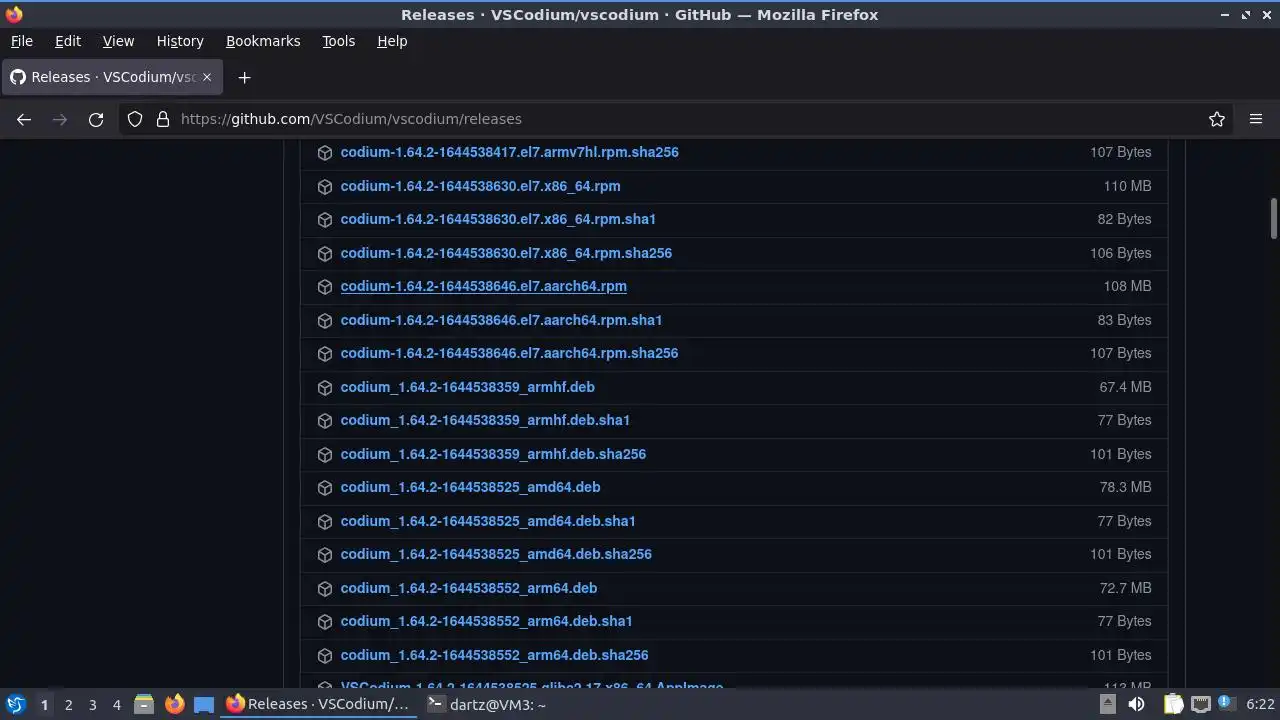Open codium-1.64.2-1644538646.el7.aarch64.rpm.sha256 link
Viewport: 1280px width, 720px height.
[509, 353]
